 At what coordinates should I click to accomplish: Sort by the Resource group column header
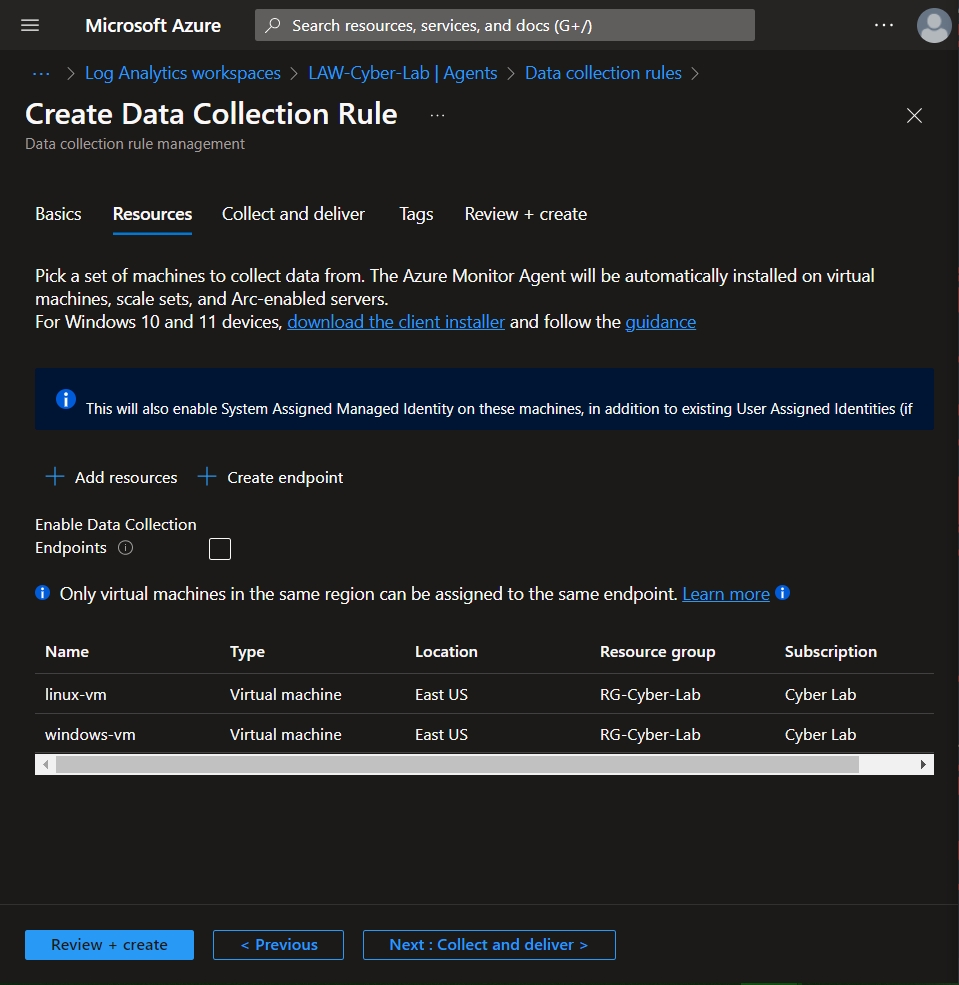[657, 652]
